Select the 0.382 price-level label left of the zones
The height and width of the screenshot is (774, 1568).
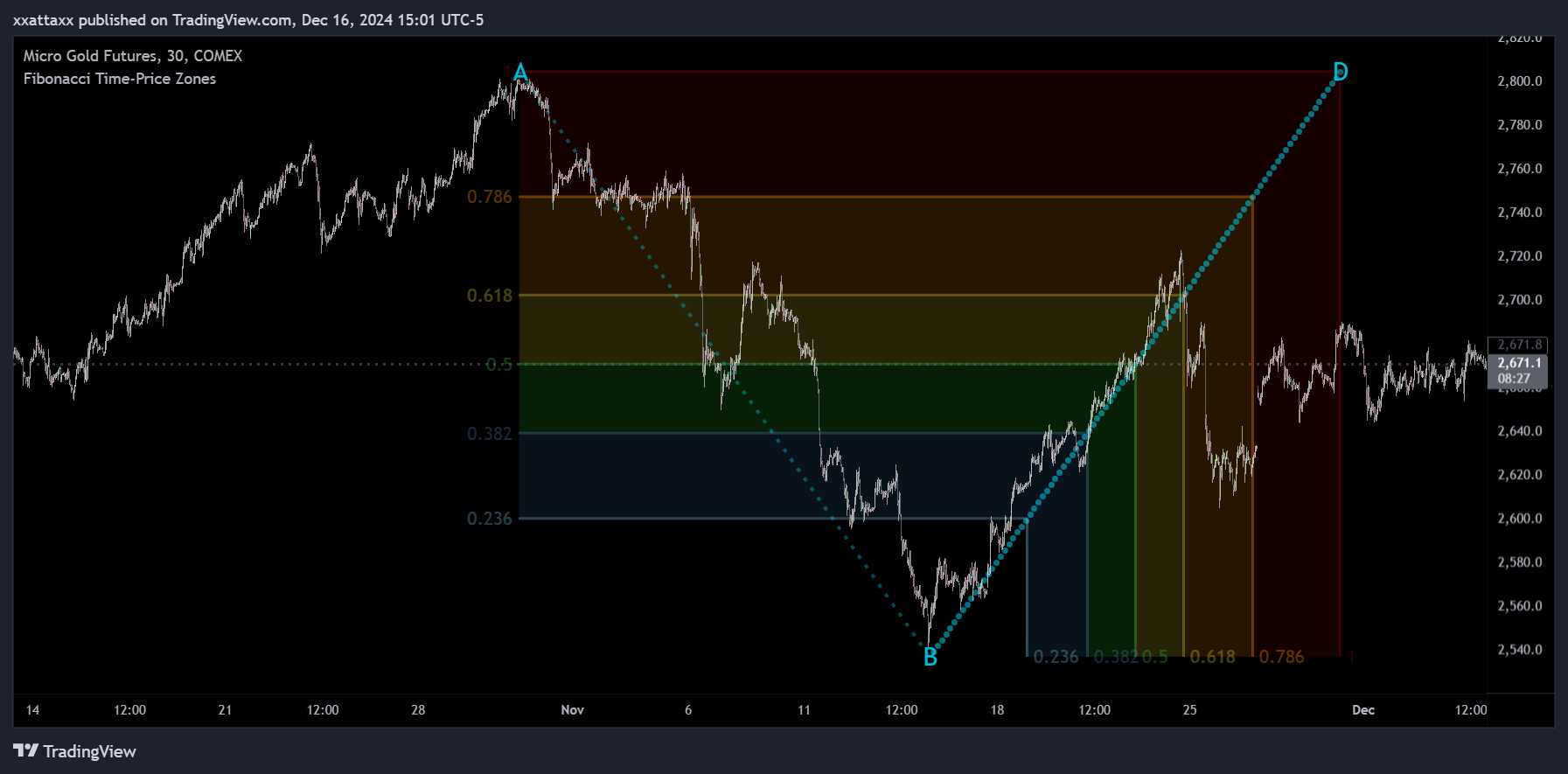[490, 434]
